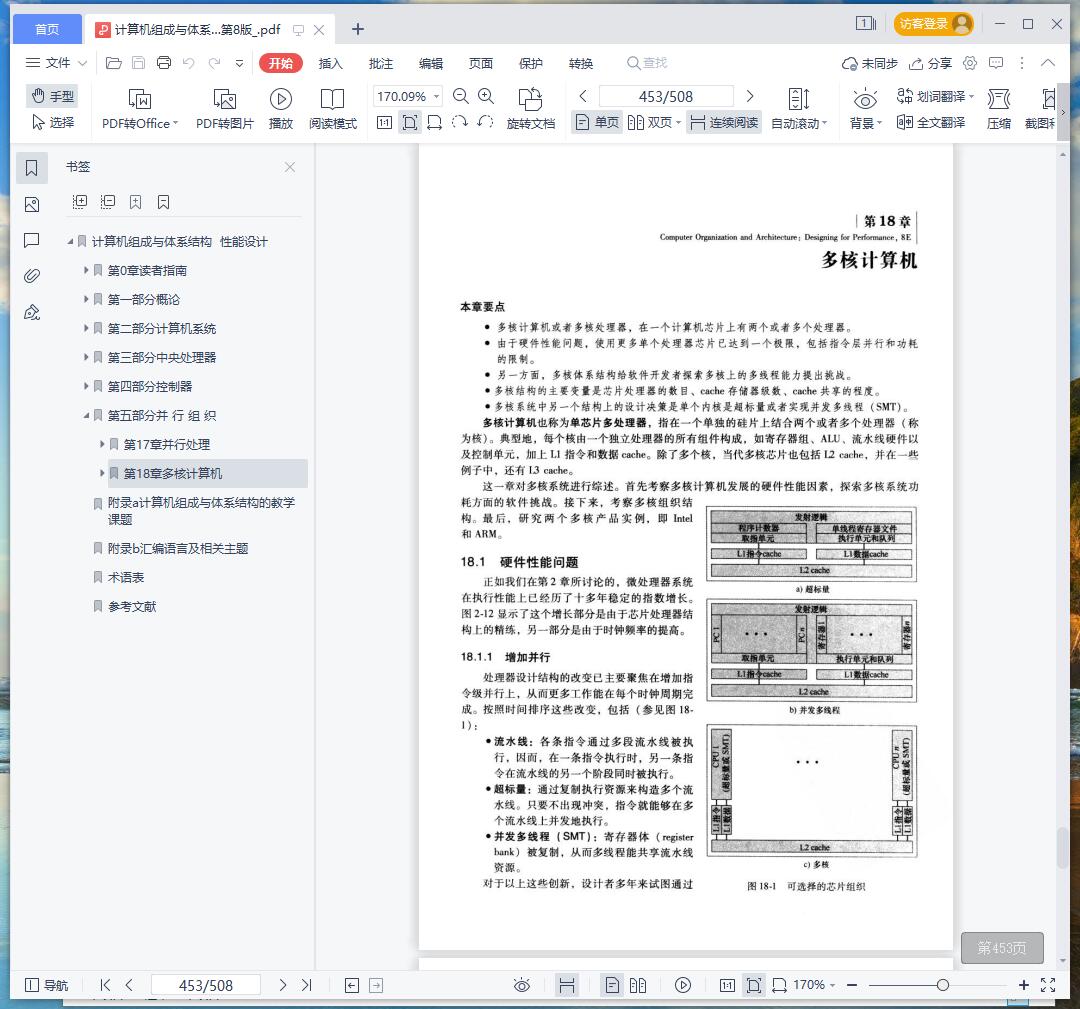
Task: Open the rotate document tool
Action: tap(530, 109)
